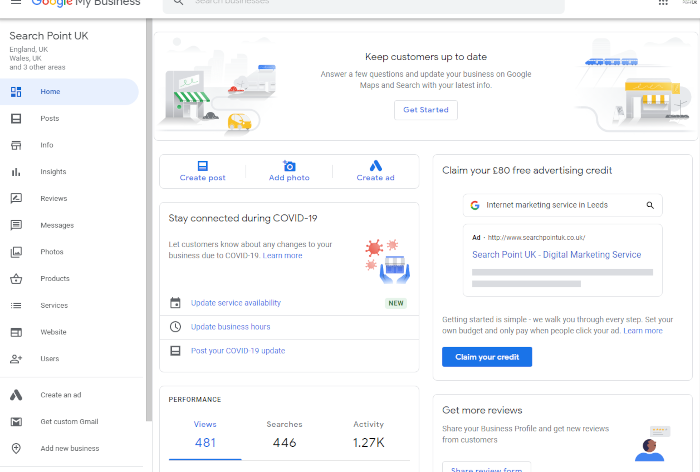The width and height of the screenshot is (700, 472).
Task: Open Search Point UK - Digital Marketing Service ad link
Action: [x=557, y=255]
